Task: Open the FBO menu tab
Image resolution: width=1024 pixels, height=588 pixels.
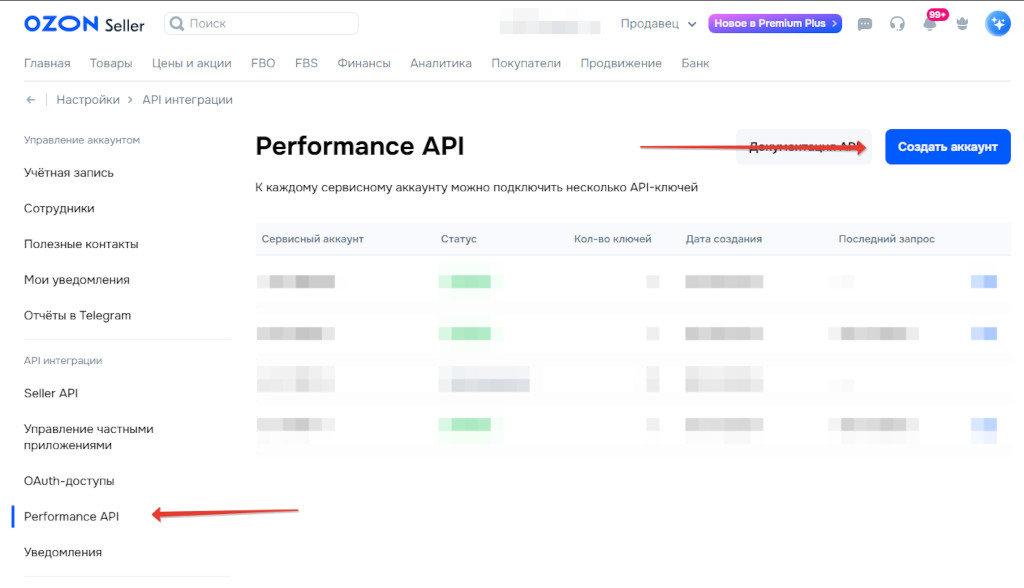Action: pos(263,63)
